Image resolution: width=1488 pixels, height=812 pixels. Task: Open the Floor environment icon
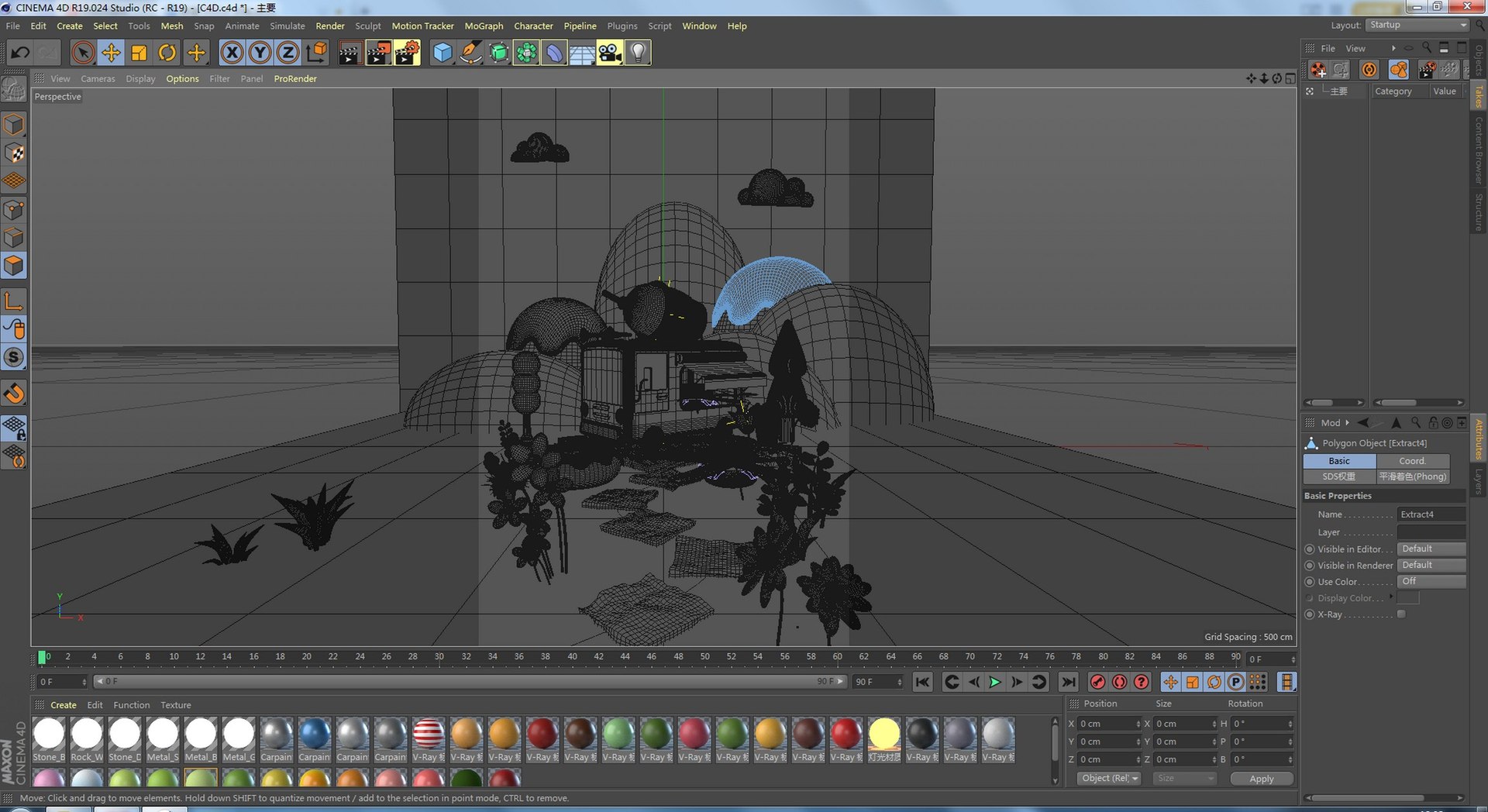(x=582, y=53)
